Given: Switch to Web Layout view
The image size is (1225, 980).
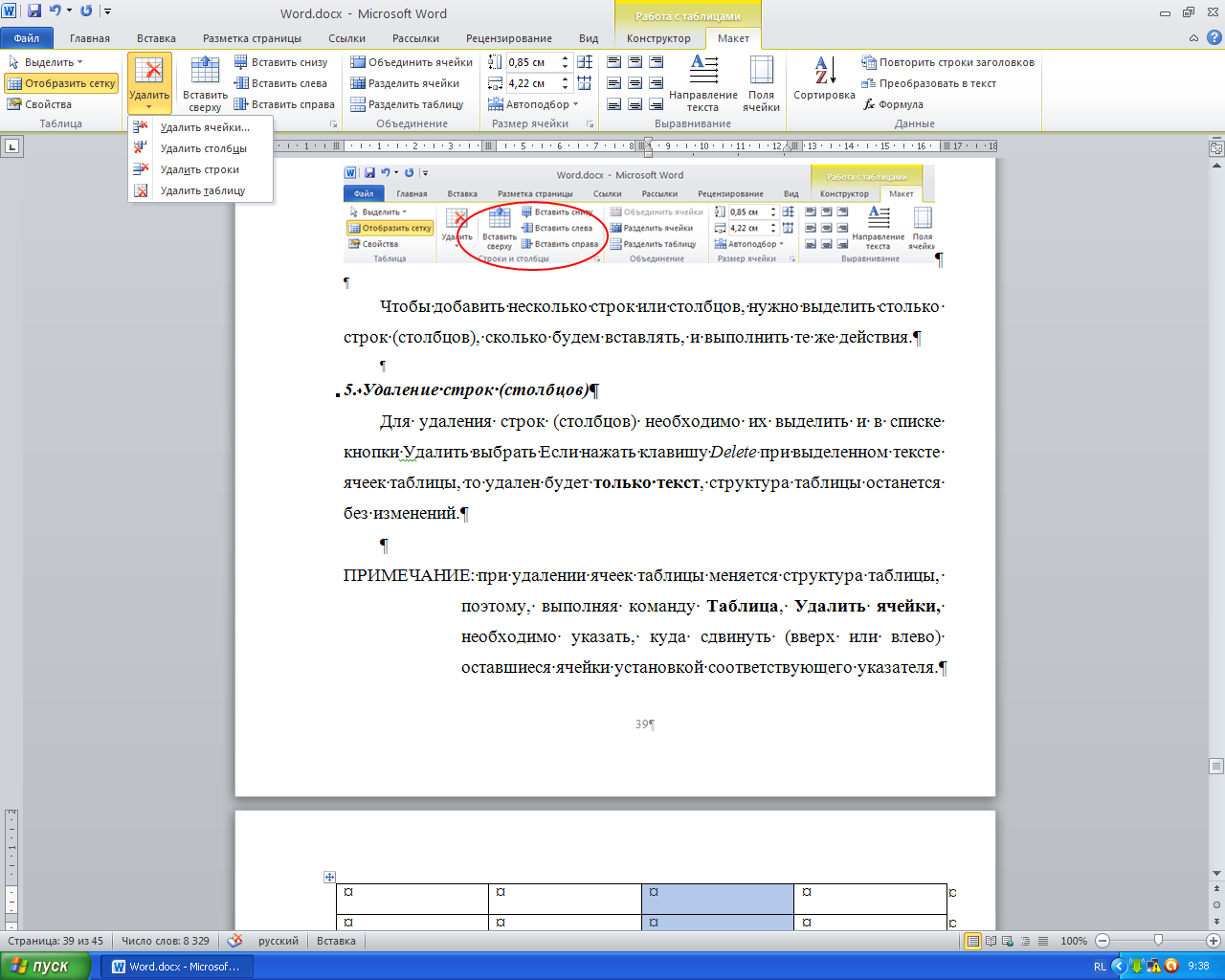Looking at the screenshot, I should 1010,941.
